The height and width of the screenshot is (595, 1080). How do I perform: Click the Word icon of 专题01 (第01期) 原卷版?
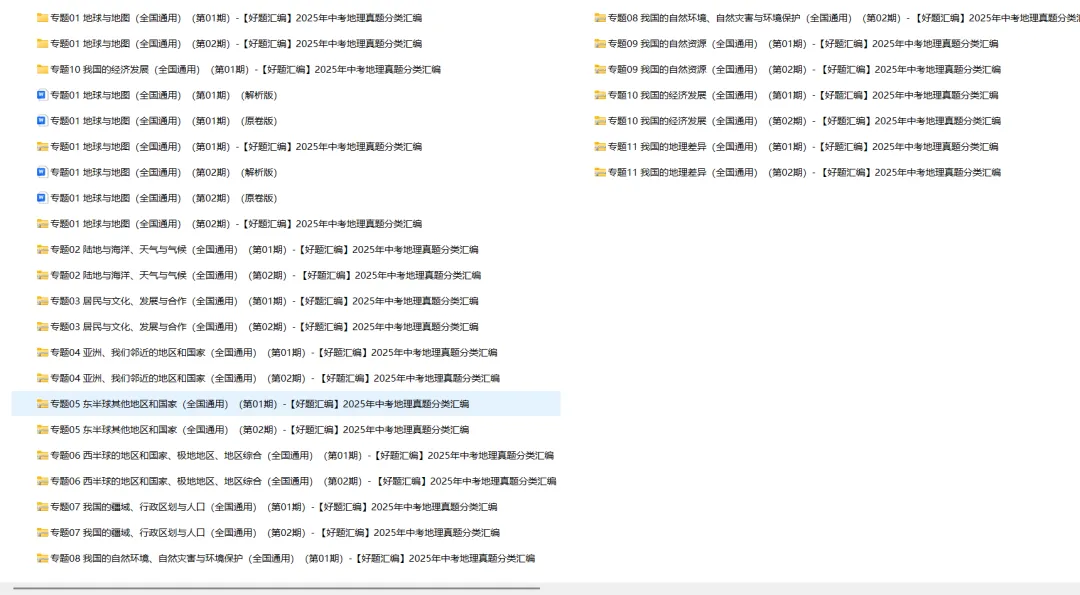coord(40,120)
